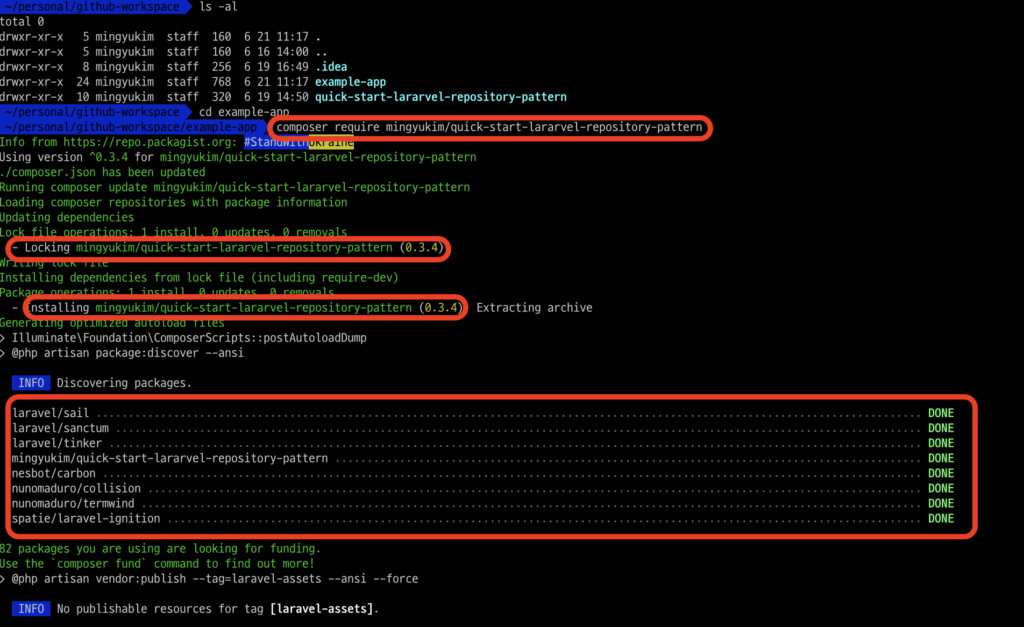
Task: Click DONE status for spatie/laravel-ignition
Action: tap(941, 518)
